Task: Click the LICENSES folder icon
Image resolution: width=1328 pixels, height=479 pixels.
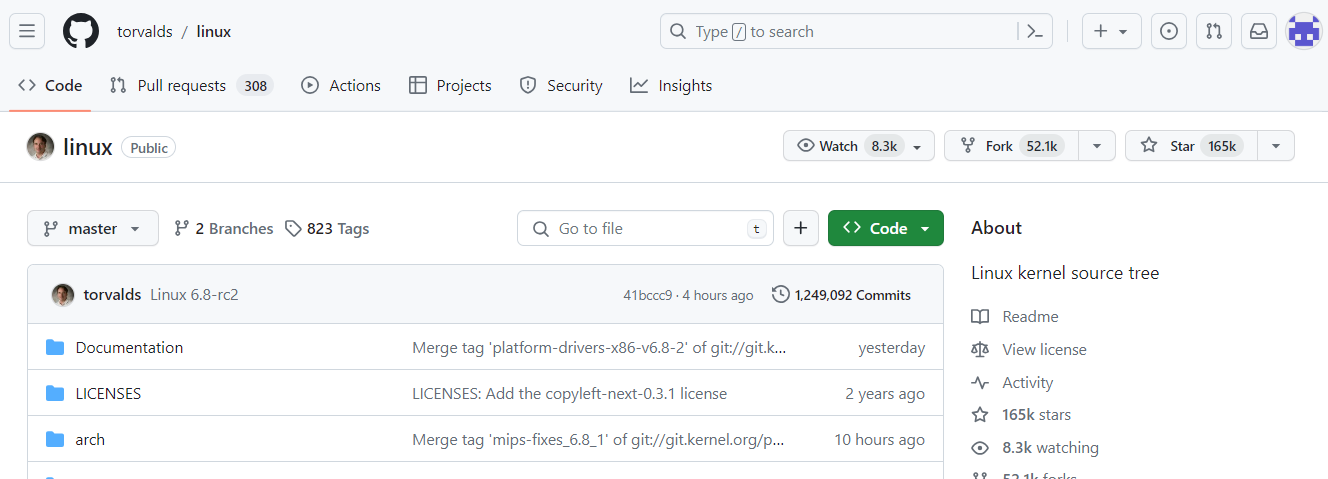Action: pyautogui.click(x=55, y=394)
